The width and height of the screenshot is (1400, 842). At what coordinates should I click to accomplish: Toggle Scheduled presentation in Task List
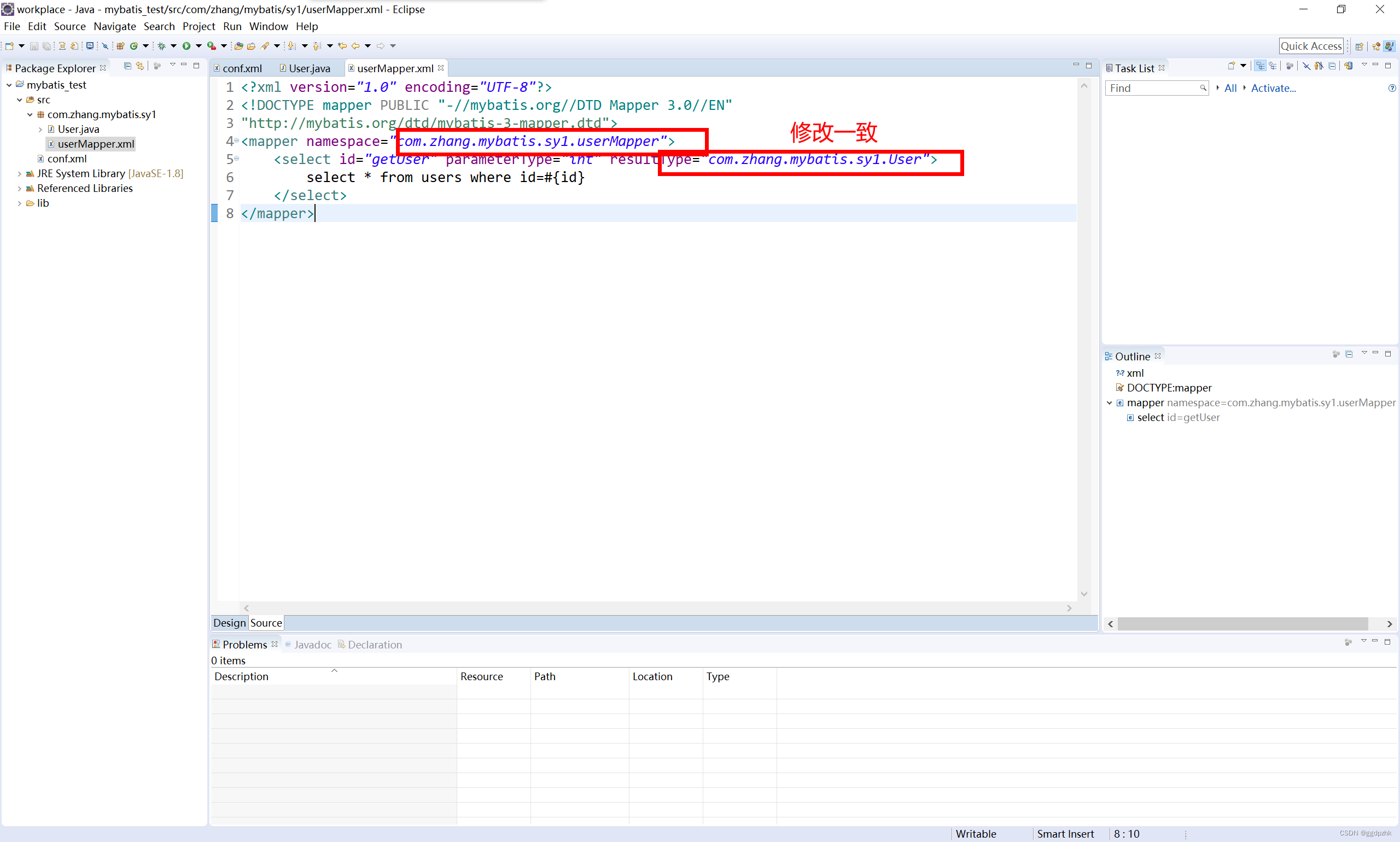click(x=1273, y=66)
